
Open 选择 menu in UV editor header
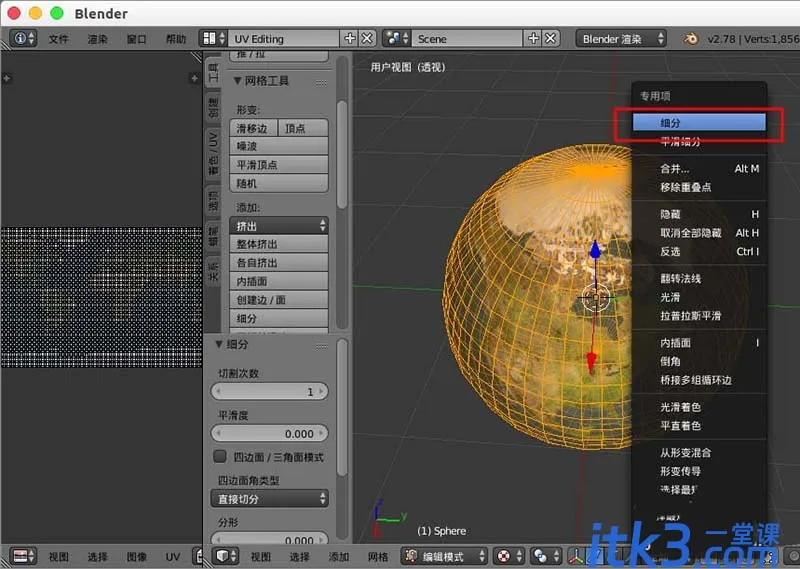click(x=97, y=556)
